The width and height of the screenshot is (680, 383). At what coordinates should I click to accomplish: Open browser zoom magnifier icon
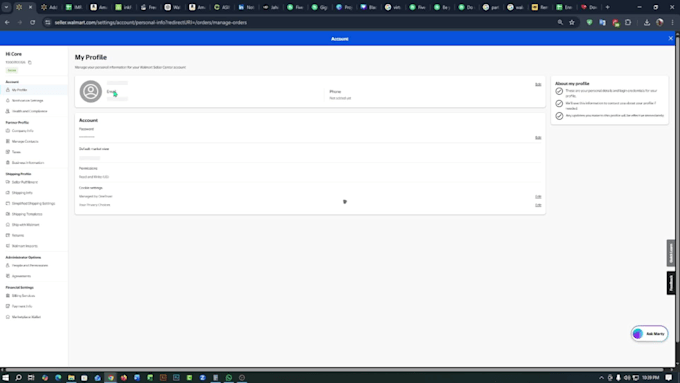560,23
